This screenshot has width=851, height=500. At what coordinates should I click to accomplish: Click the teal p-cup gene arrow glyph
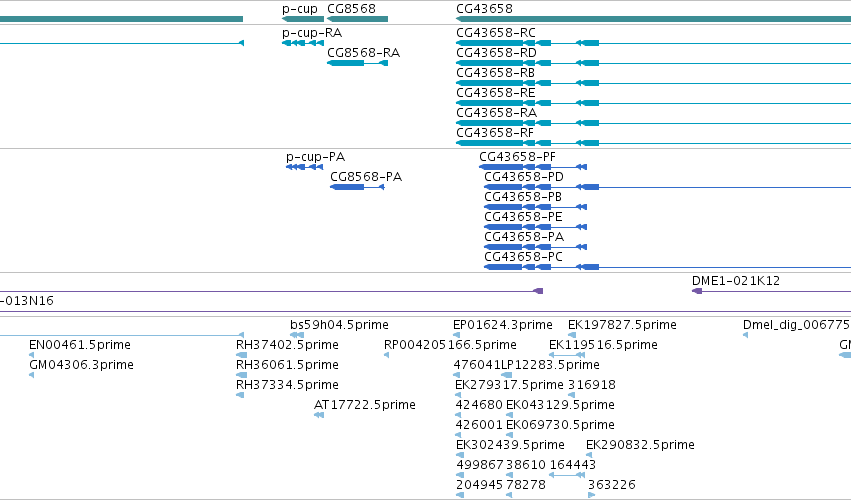(x=302, y=19)
